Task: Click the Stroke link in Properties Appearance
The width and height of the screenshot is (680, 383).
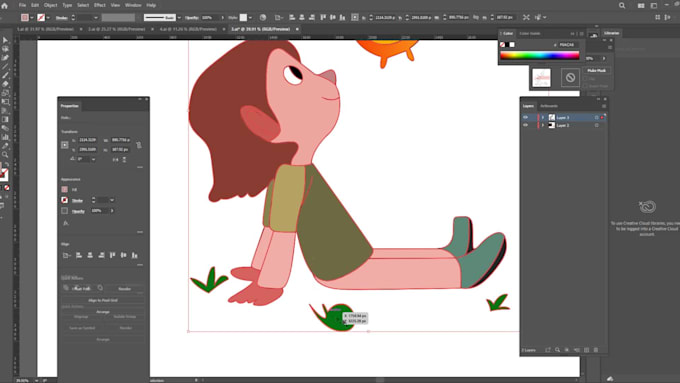Action: [77, 200]
